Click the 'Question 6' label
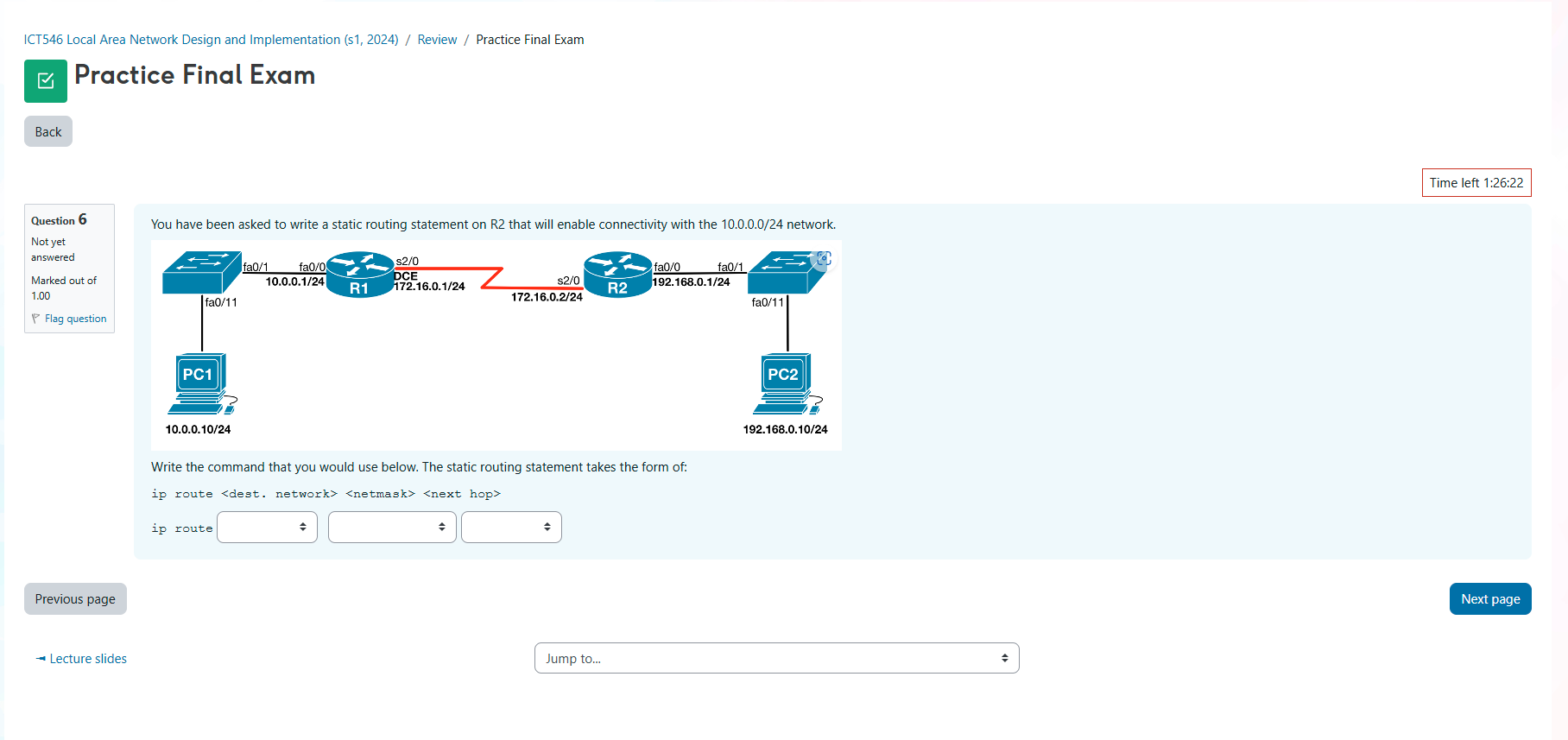Image resolution: width=1568 pixels, height=740 pixels. pos(59,220)
